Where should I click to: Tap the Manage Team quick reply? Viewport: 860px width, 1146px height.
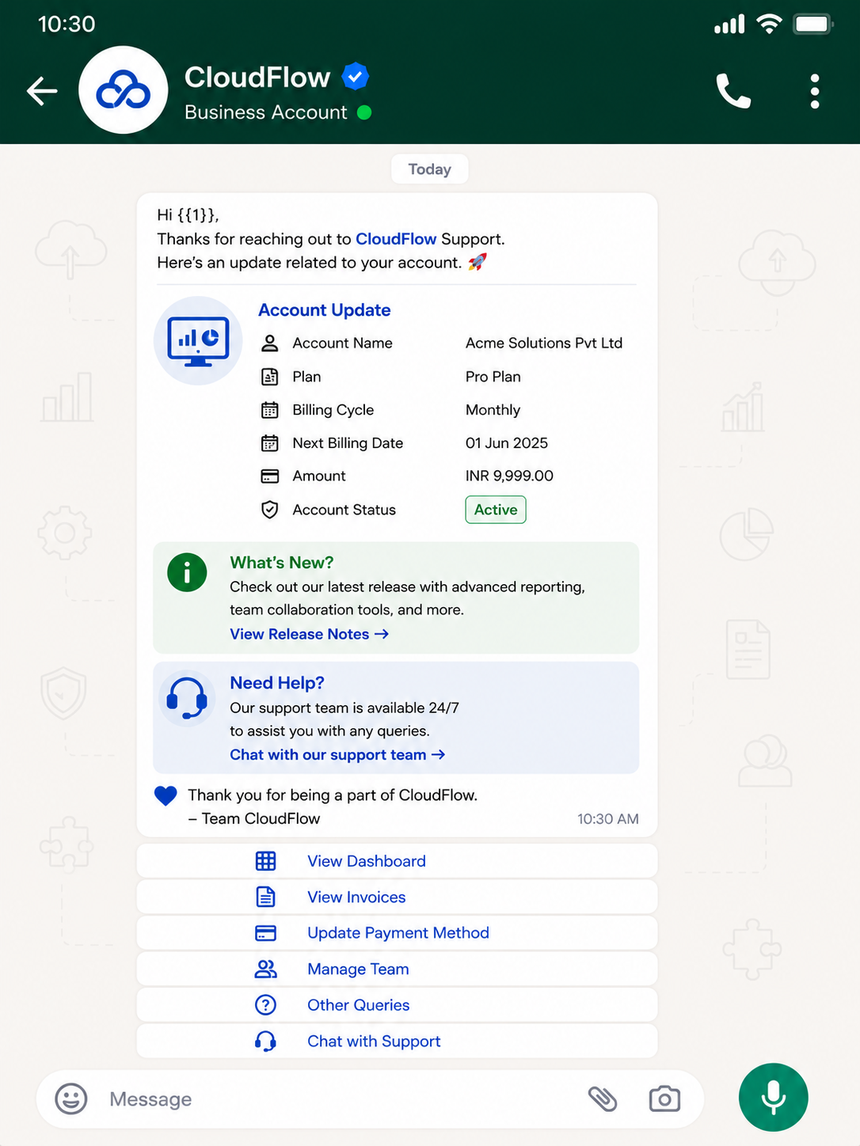coord(397,969)
